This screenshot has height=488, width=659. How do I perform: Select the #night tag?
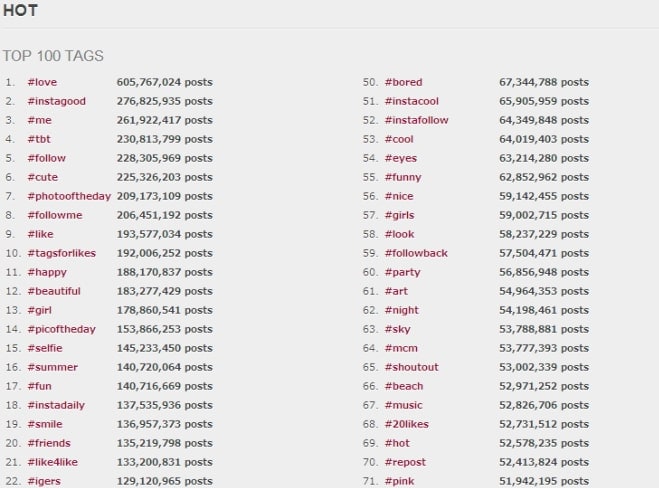coord(401,310)
